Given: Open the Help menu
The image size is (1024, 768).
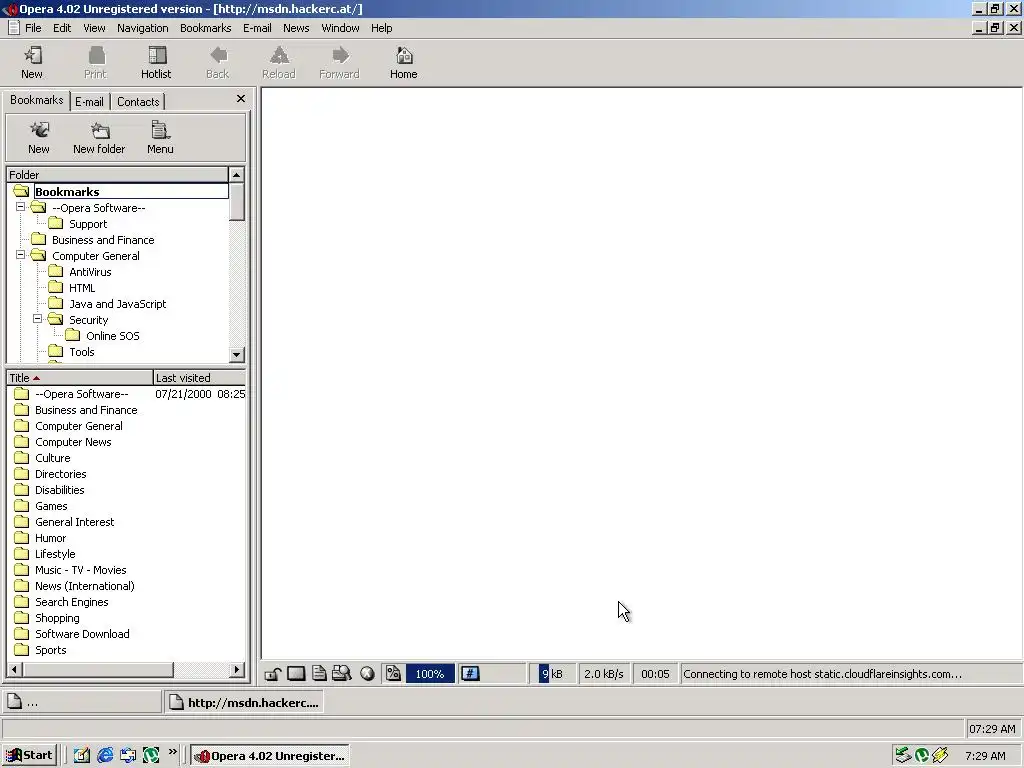Looking at the screenshot, I should coord(381,28).
